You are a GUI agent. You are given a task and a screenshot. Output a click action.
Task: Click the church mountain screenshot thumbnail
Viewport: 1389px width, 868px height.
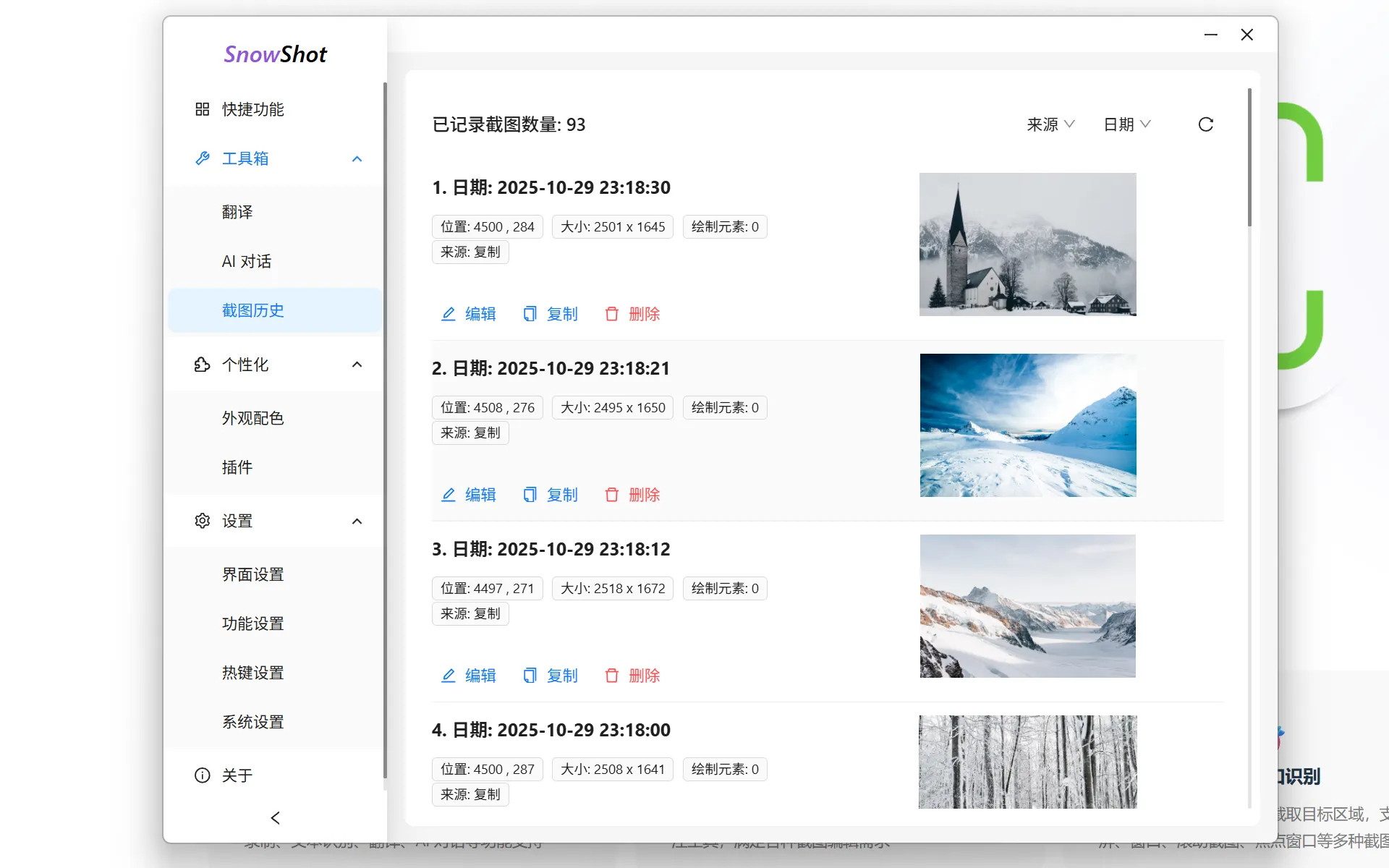tap(1027, 244)
